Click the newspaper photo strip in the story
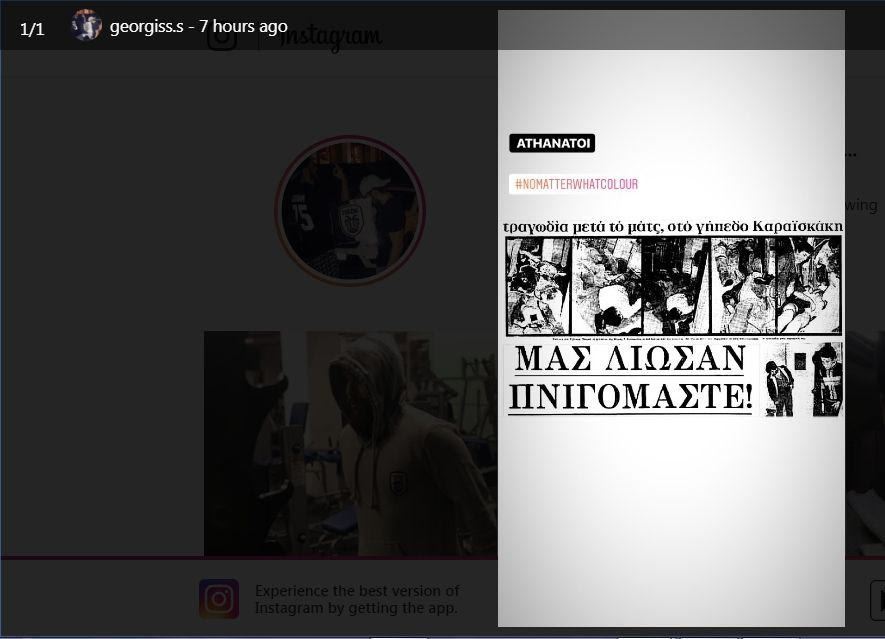Image resolution: width=885 pixels, height=639 pixels. coord(673,286)
